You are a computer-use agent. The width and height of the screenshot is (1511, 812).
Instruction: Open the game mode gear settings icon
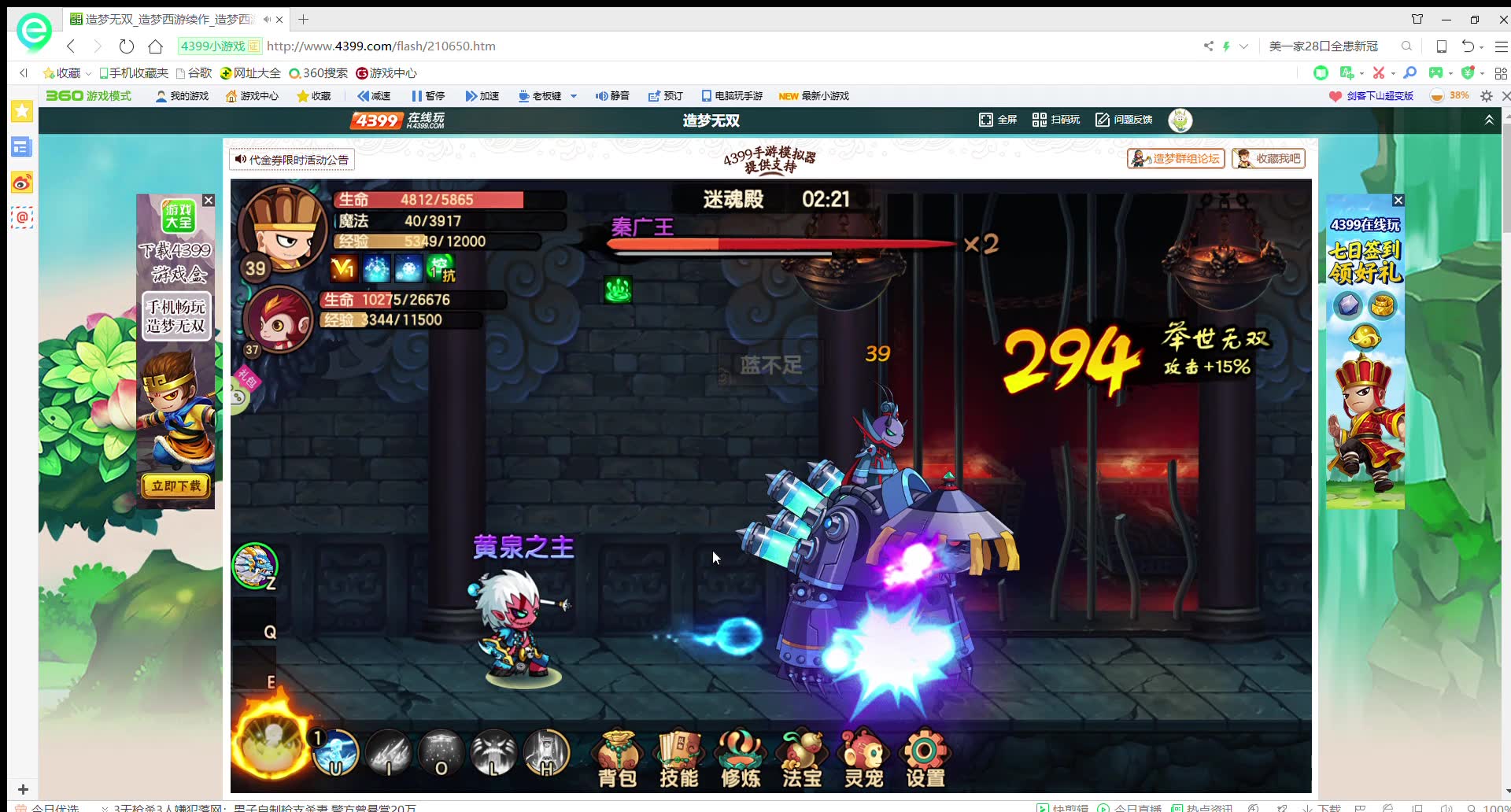(x=1486, y=96)
